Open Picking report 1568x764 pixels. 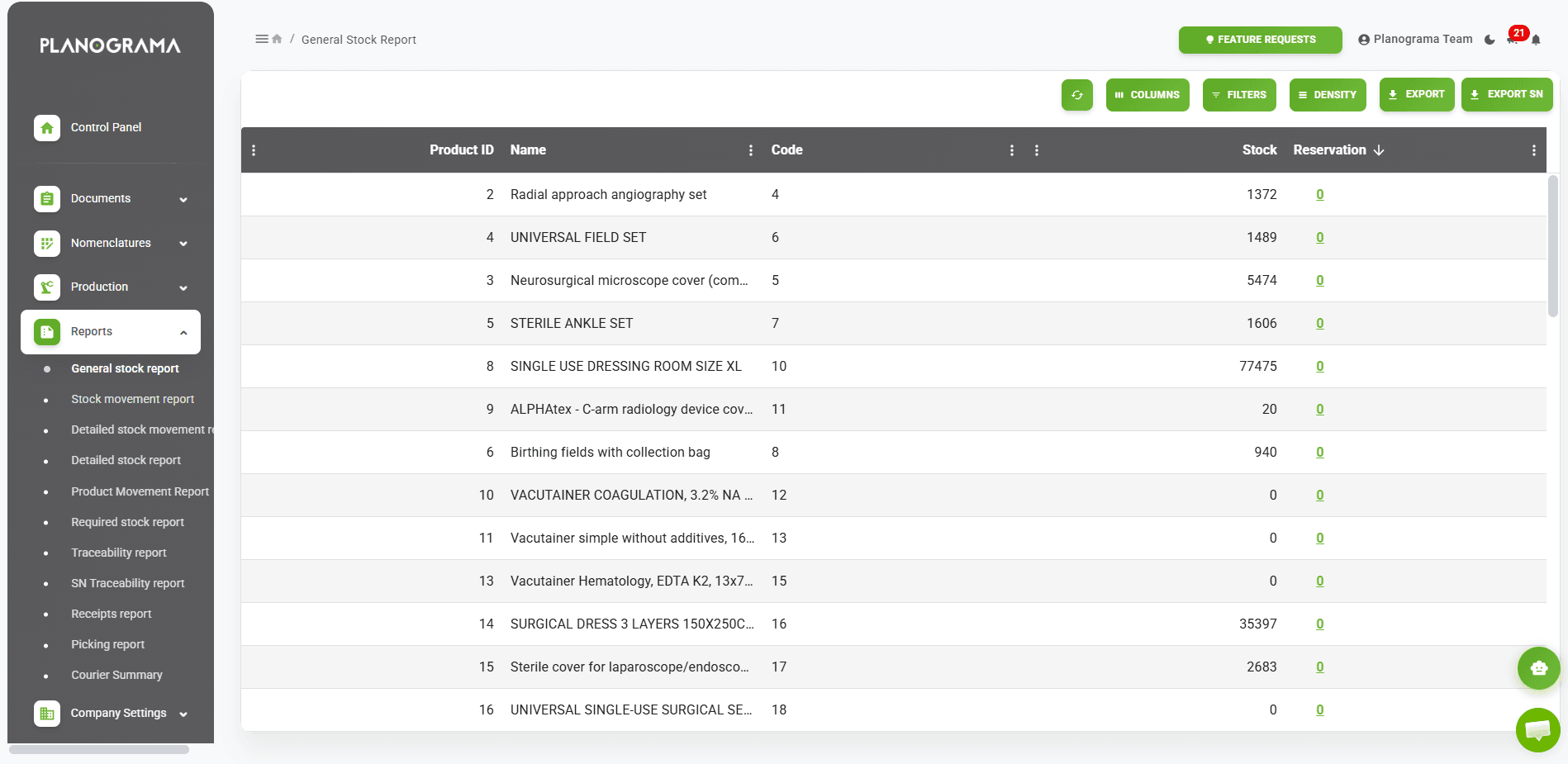[107, 644]
